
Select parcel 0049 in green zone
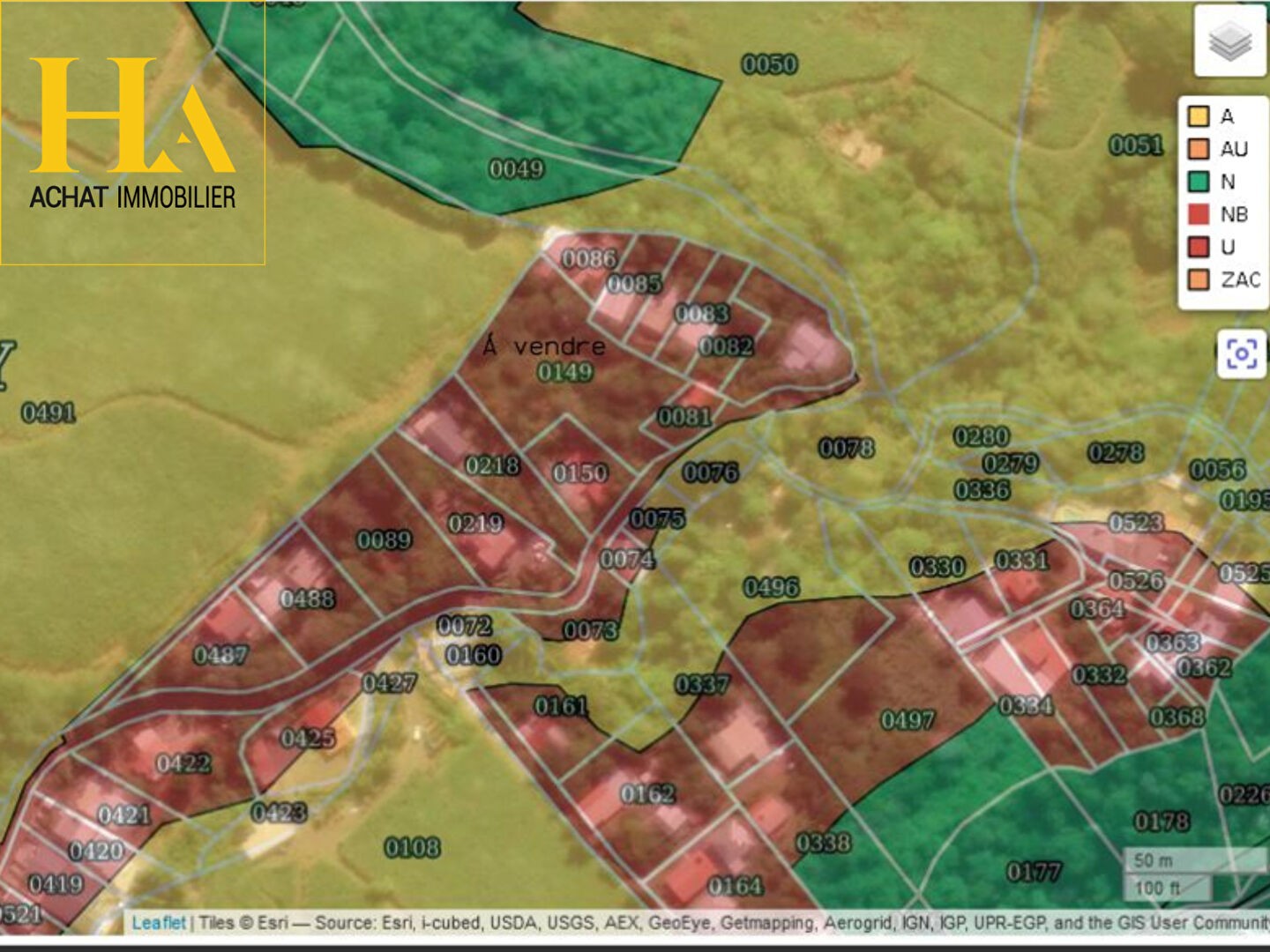516,168
